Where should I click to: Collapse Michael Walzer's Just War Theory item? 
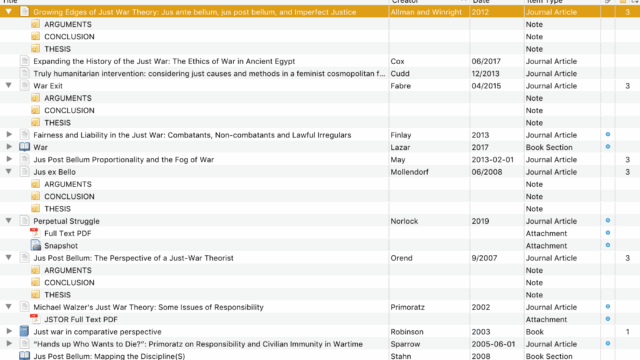pyautogui.click(x=9, y=307)
